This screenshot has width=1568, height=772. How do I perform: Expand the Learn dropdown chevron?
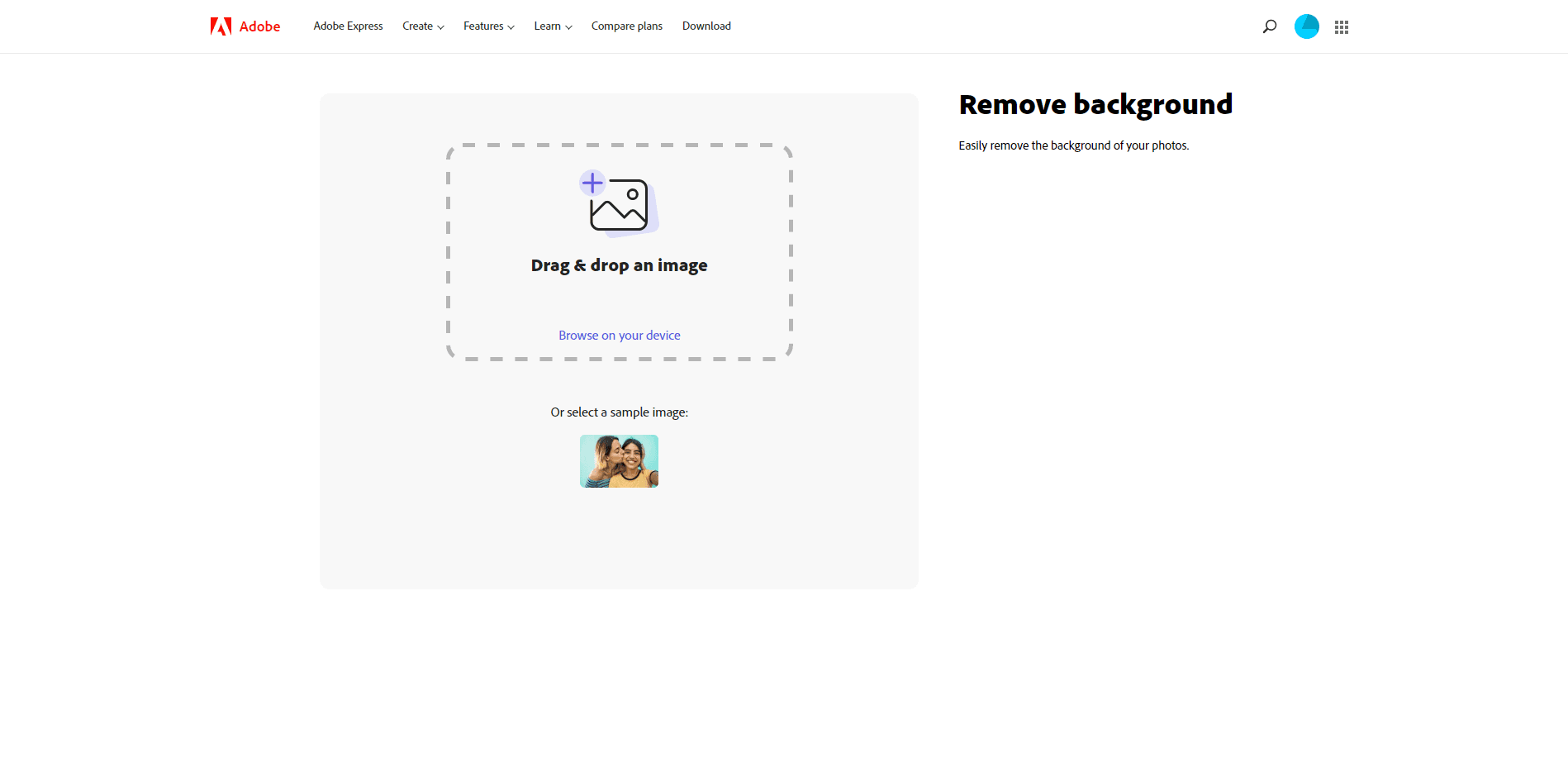(568, 27)
